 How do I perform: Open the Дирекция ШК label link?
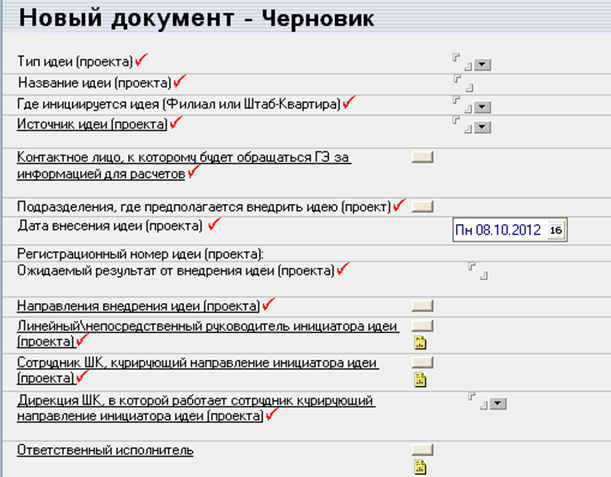(x=196, y=408)
